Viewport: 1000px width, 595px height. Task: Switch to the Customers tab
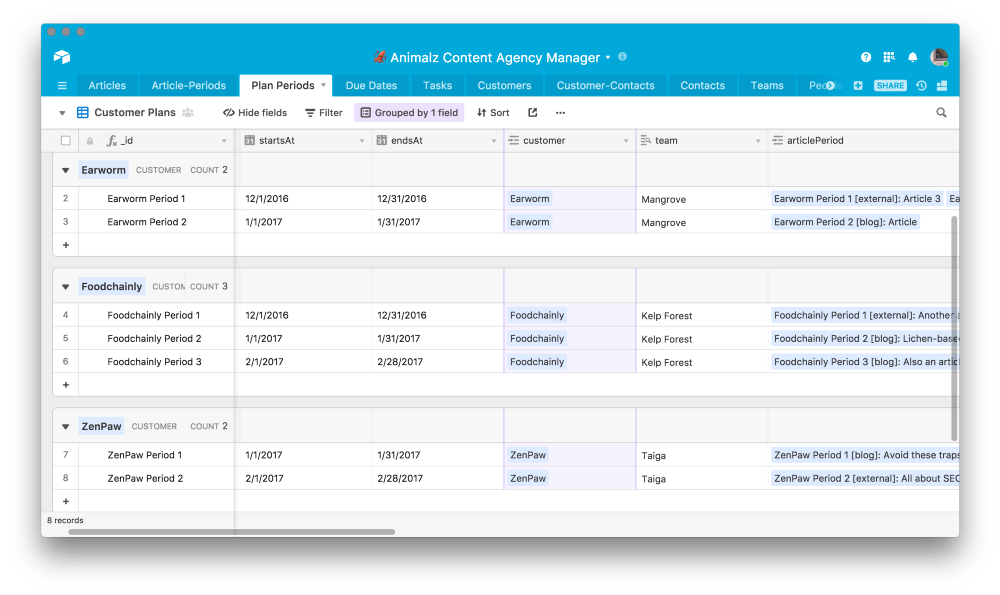pos(504,85)
